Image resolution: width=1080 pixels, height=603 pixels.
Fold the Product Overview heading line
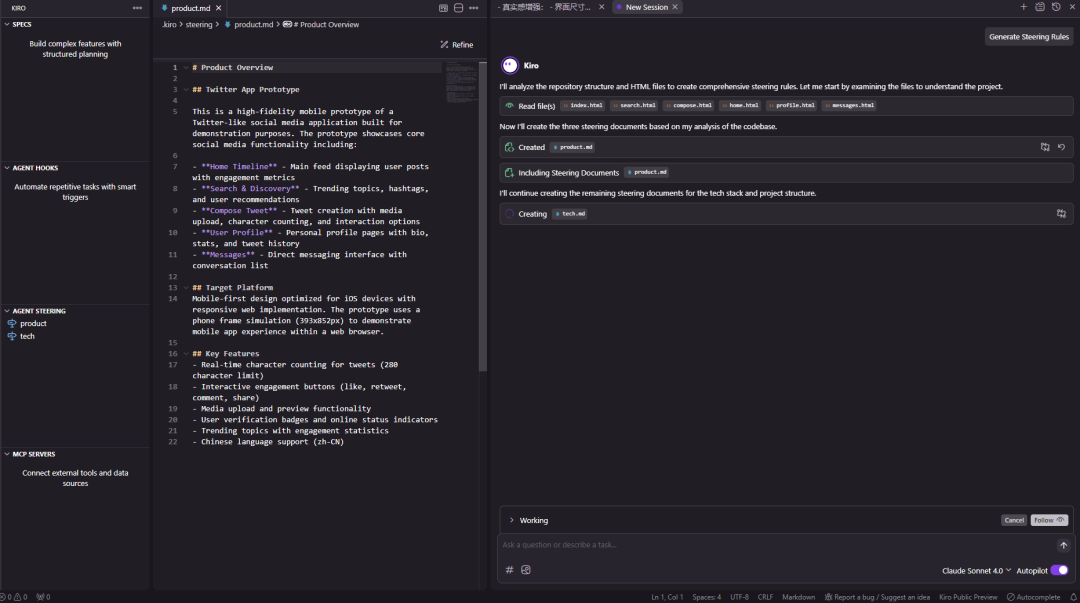186,68
